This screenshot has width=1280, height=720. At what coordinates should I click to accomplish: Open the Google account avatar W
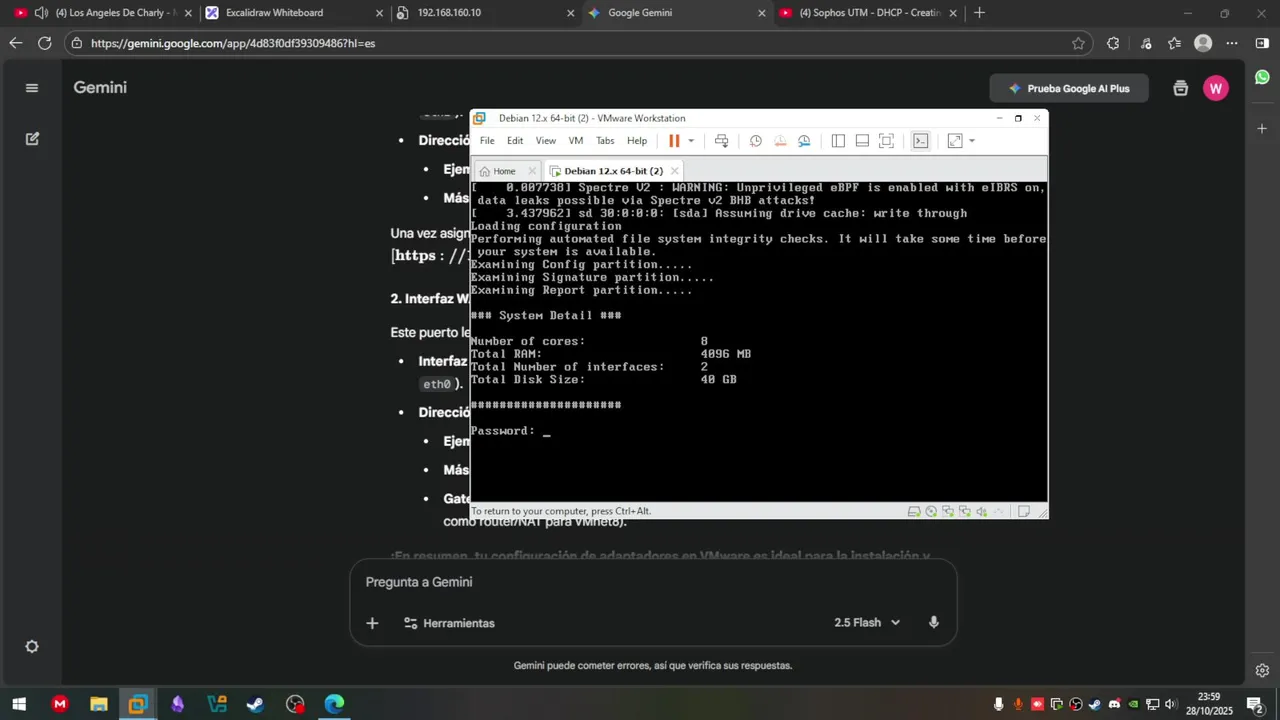coord(1216,88)
